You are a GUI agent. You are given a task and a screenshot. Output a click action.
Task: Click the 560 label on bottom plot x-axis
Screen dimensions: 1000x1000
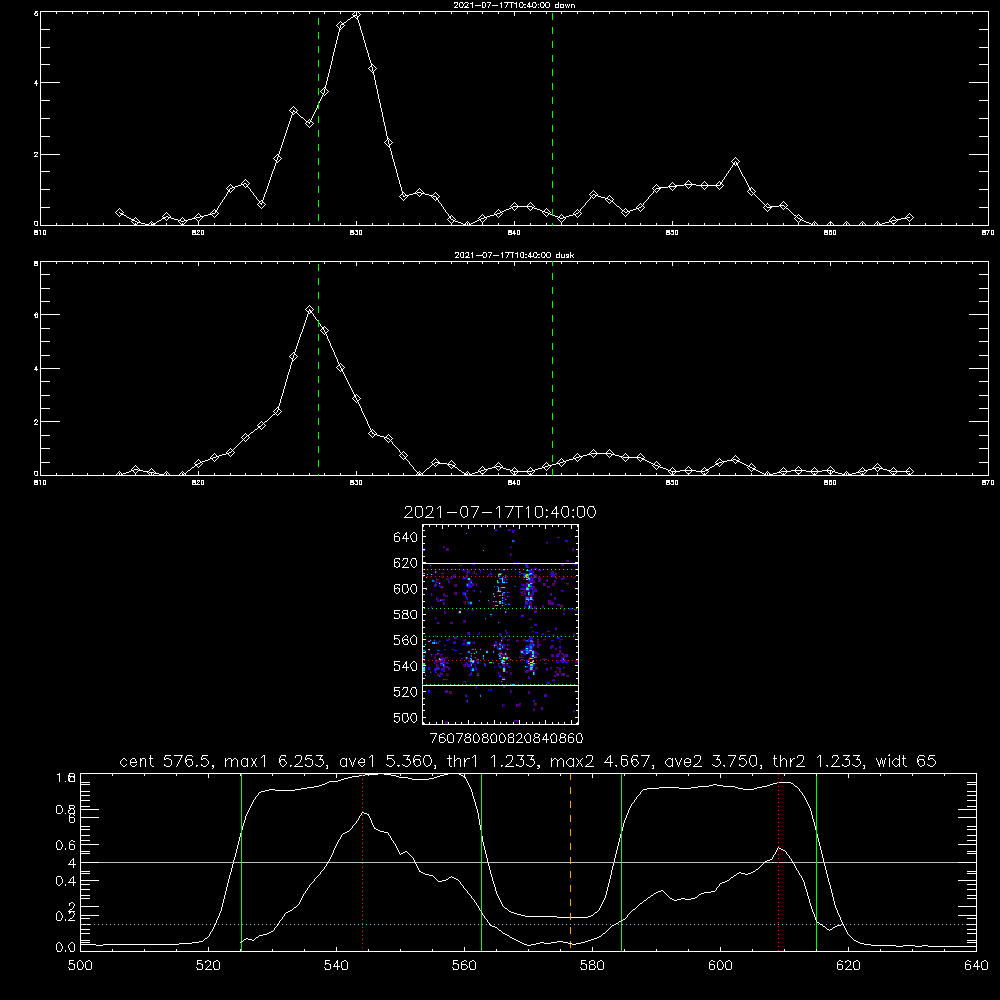point(464,966)
